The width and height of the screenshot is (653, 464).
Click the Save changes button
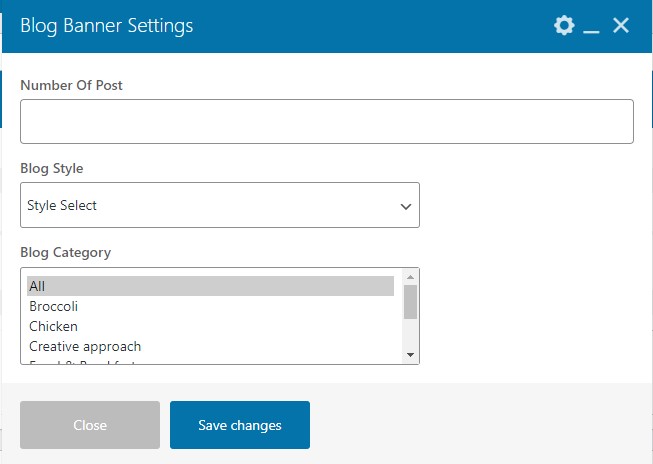click(x=240, y=425)
